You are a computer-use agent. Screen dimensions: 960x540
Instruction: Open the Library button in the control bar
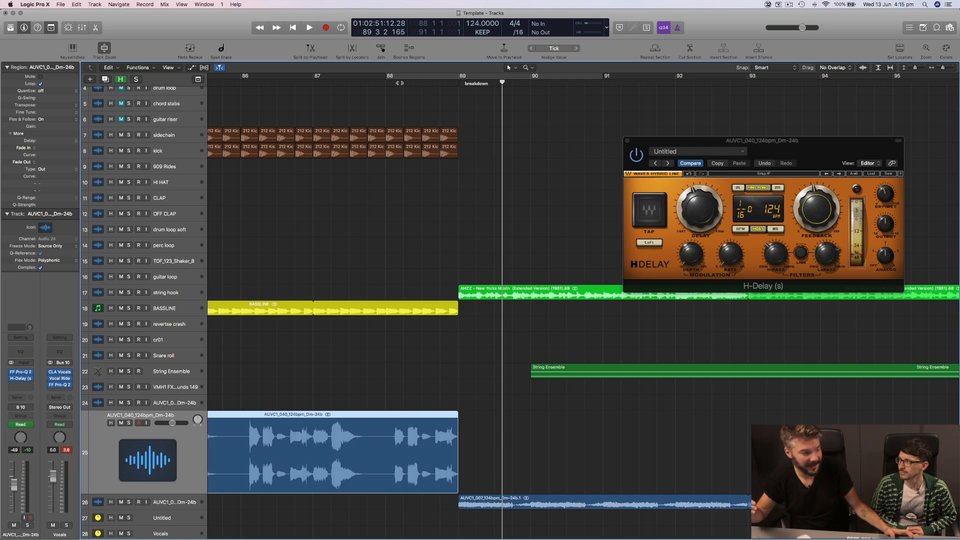pyautogui.click(x=10, y=28)
